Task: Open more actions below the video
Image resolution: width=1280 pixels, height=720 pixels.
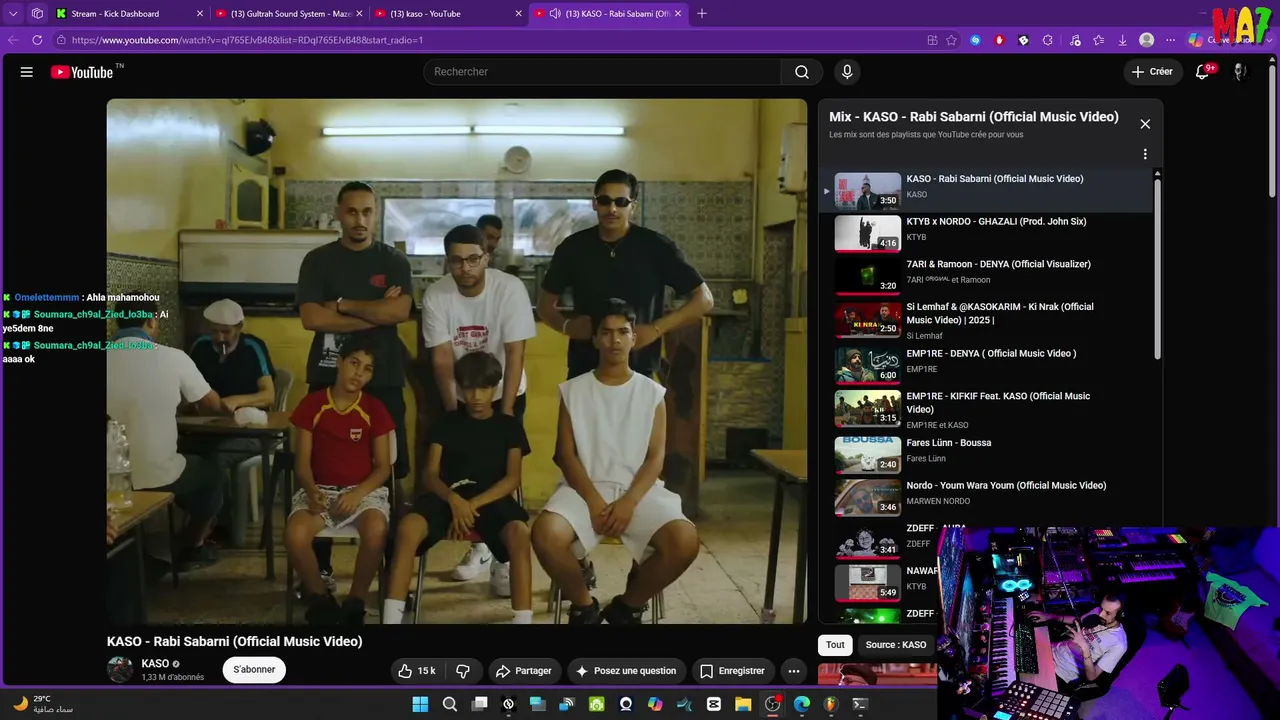Action: pos(794,671)
